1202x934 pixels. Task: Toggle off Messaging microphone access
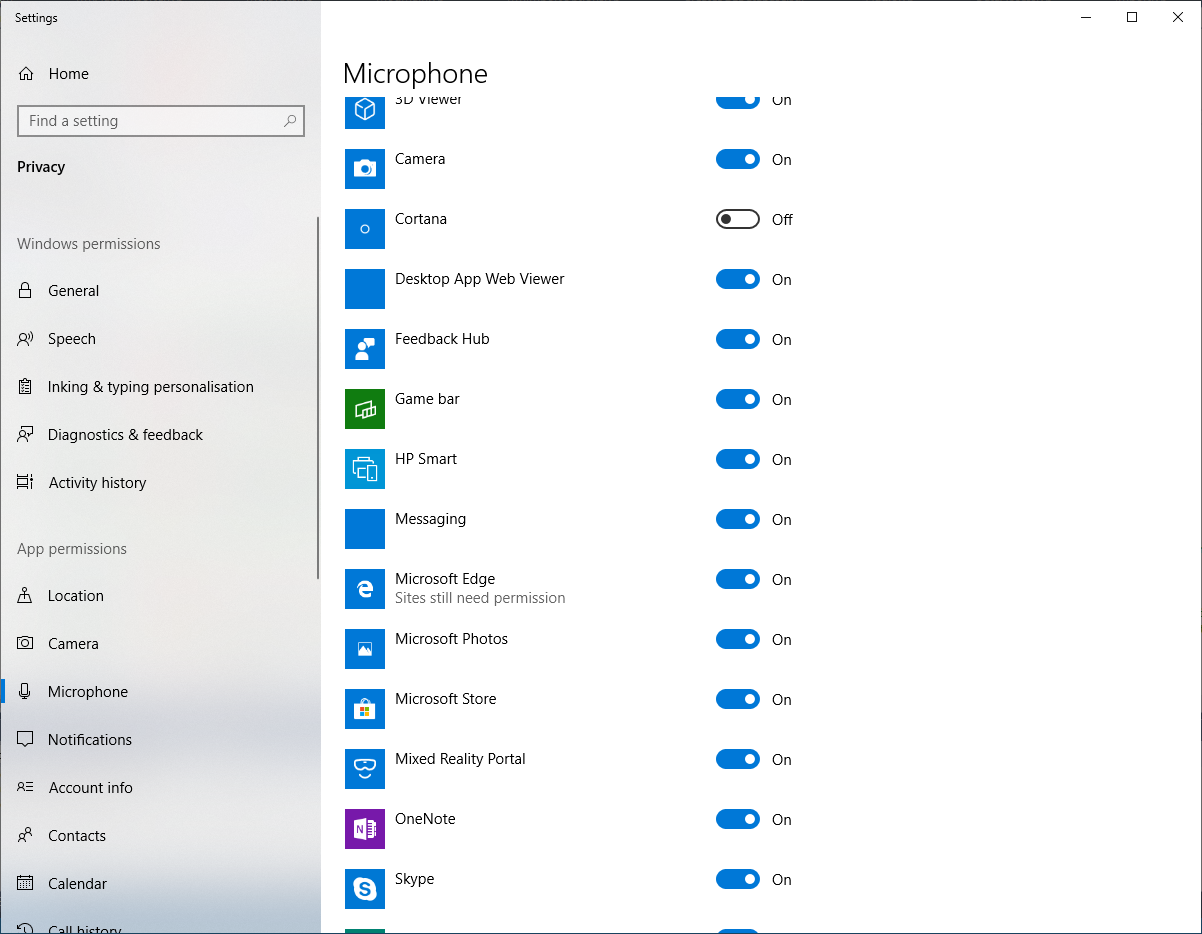point(738,519)
